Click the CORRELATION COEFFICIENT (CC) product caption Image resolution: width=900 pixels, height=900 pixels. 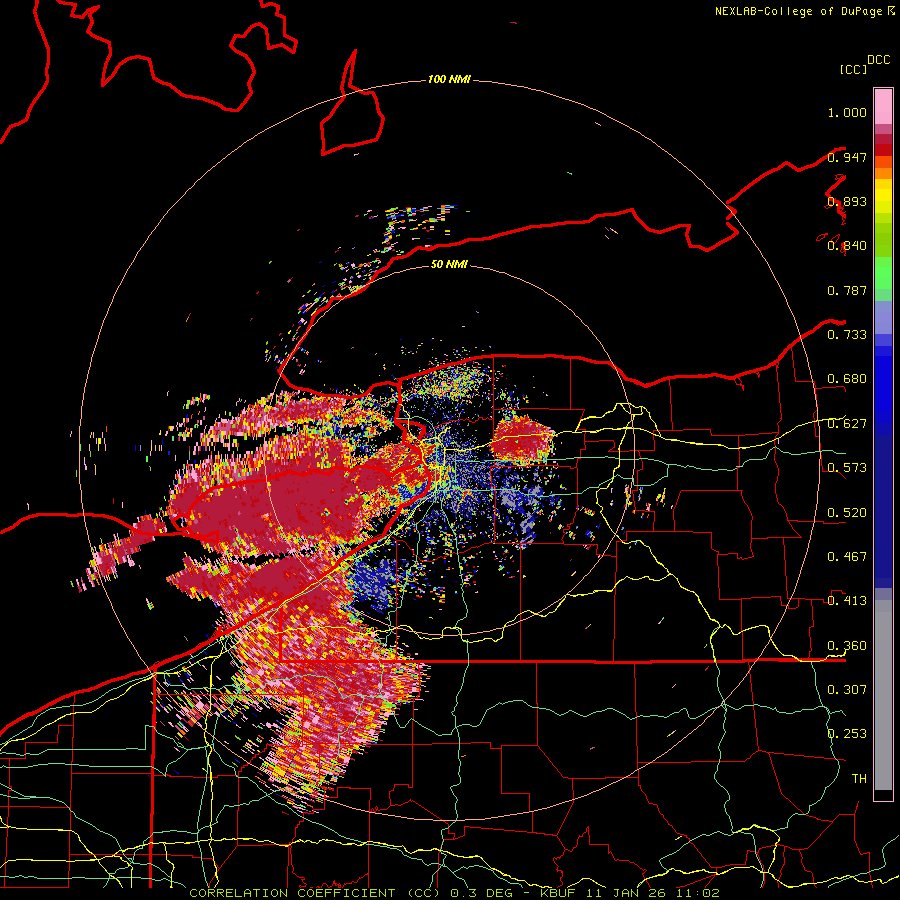coord(314,893)
